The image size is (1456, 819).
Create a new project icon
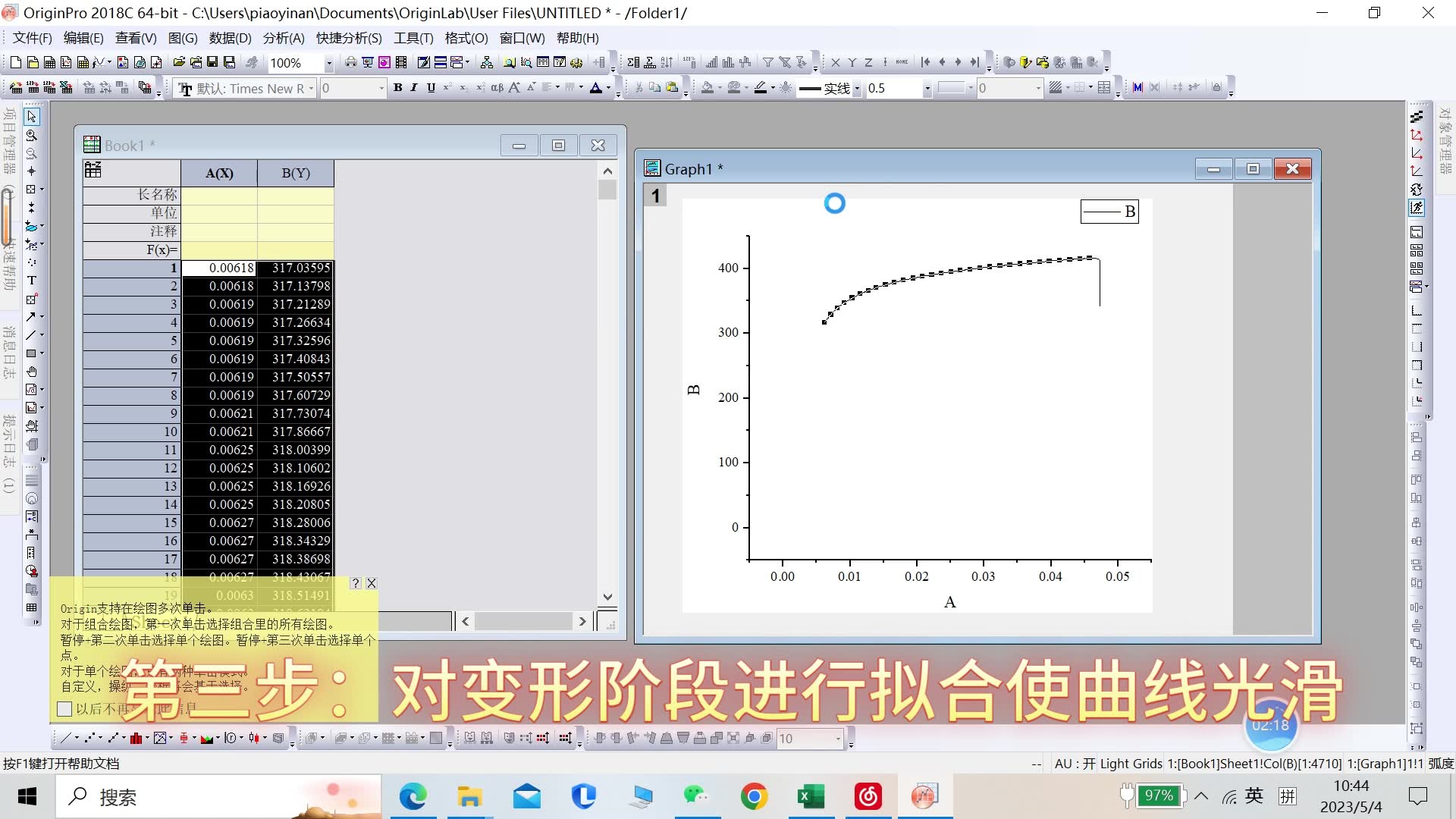(x=15, y=63)
